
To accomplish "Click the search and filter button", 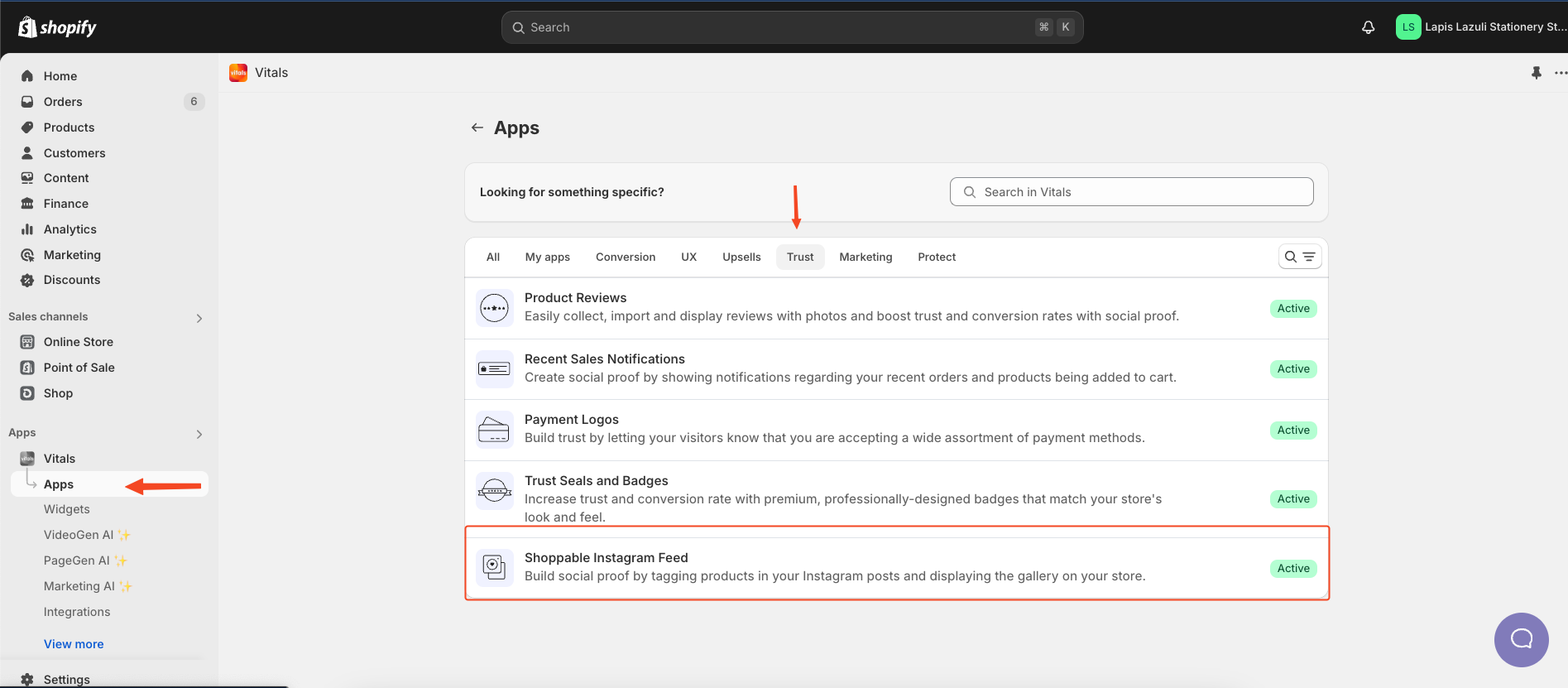I will [x=1300, y=257].
